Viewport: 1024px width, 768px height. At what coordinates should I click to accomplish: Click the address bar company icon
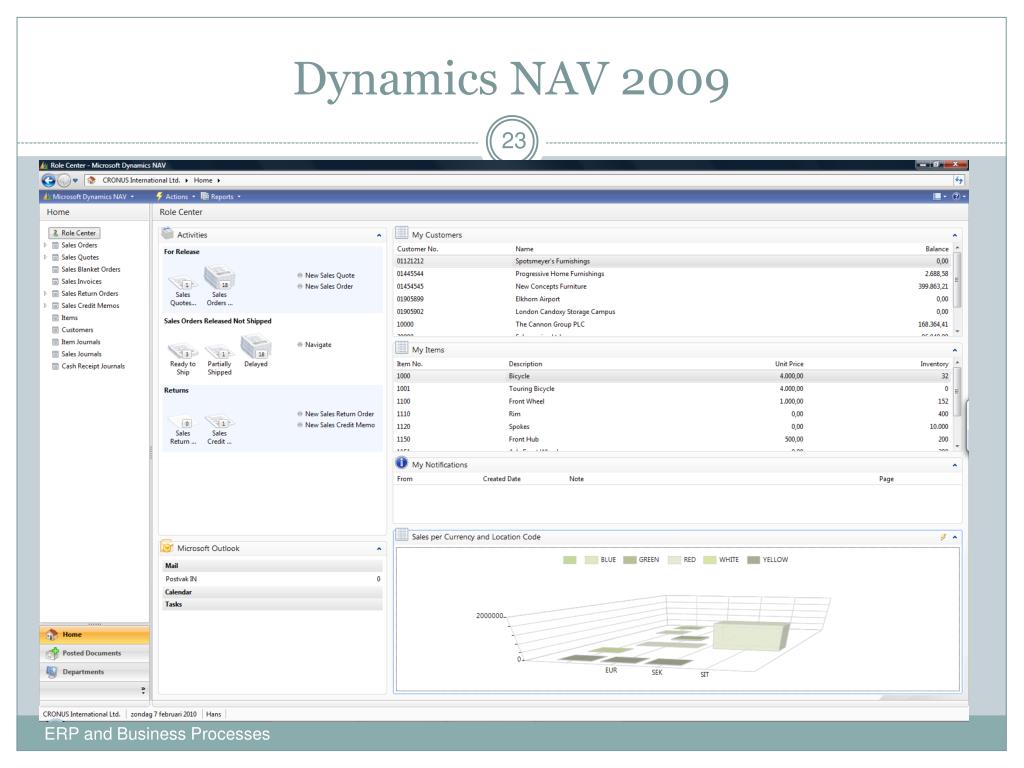point(91,180)
